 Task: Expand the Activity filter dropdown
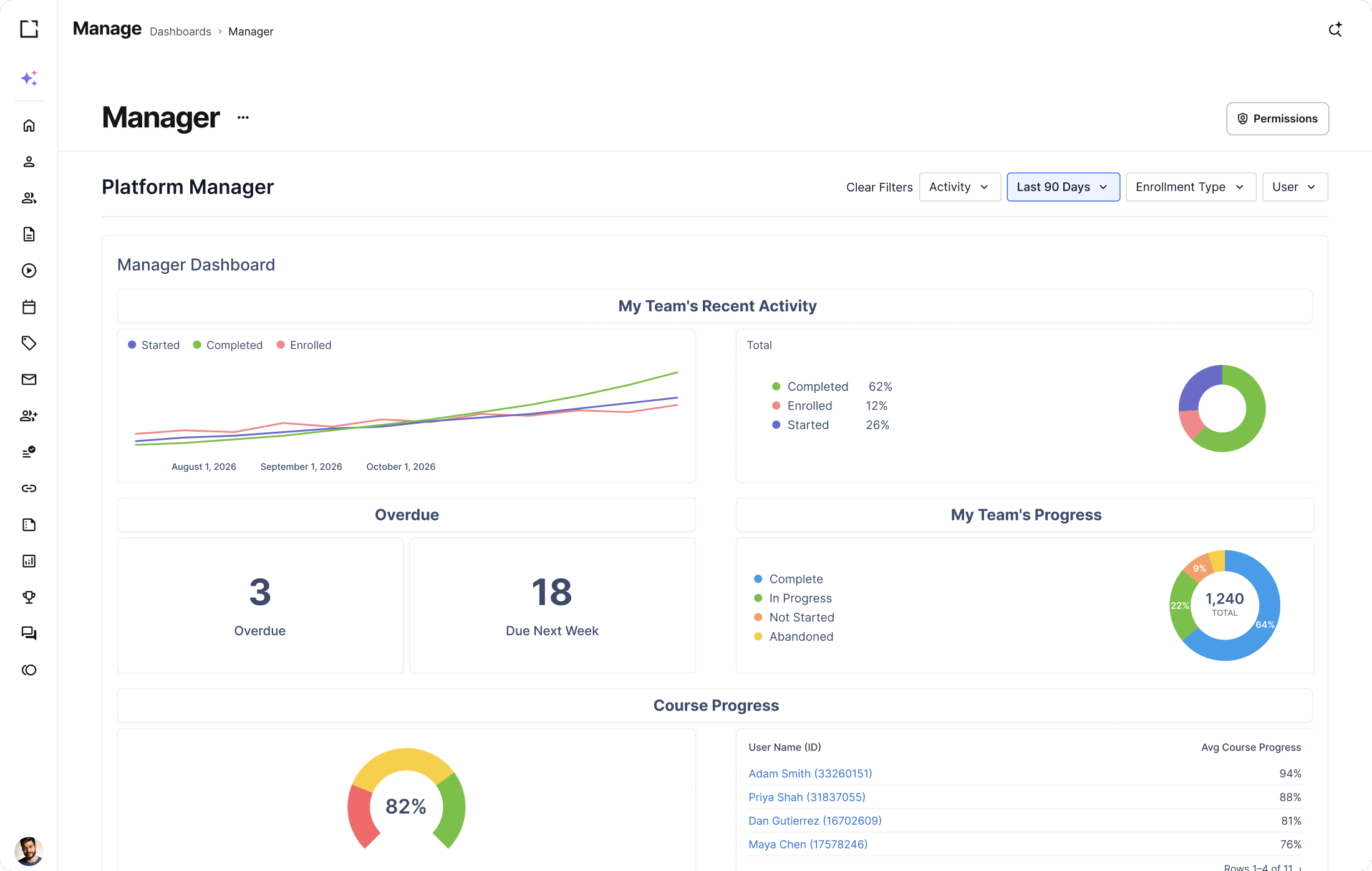(x=959, y=187)
